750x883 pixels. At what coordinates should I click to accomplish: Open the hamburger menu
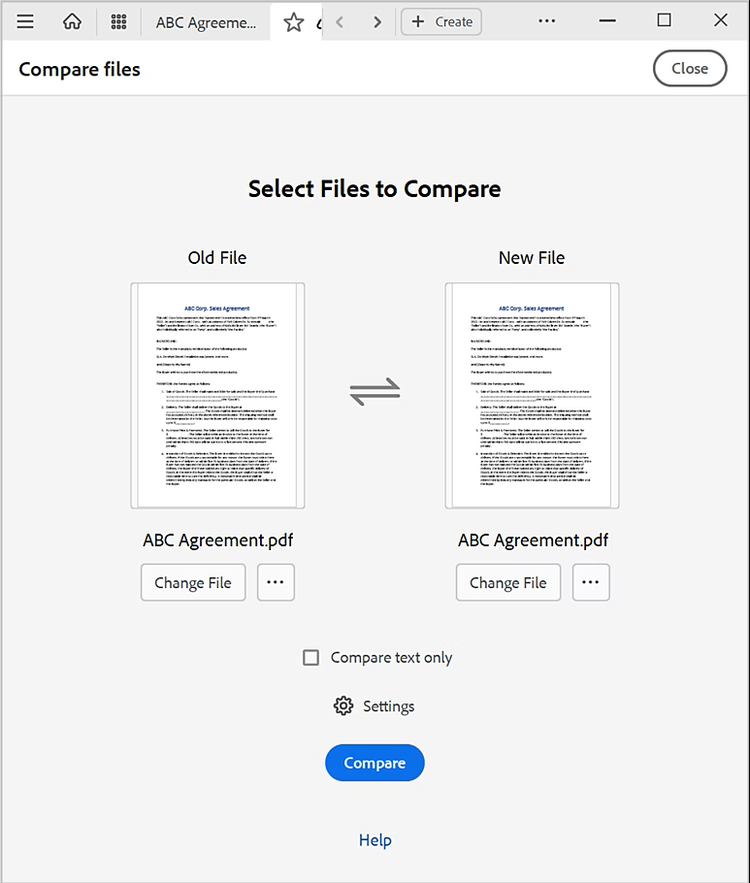click(25, 21)
